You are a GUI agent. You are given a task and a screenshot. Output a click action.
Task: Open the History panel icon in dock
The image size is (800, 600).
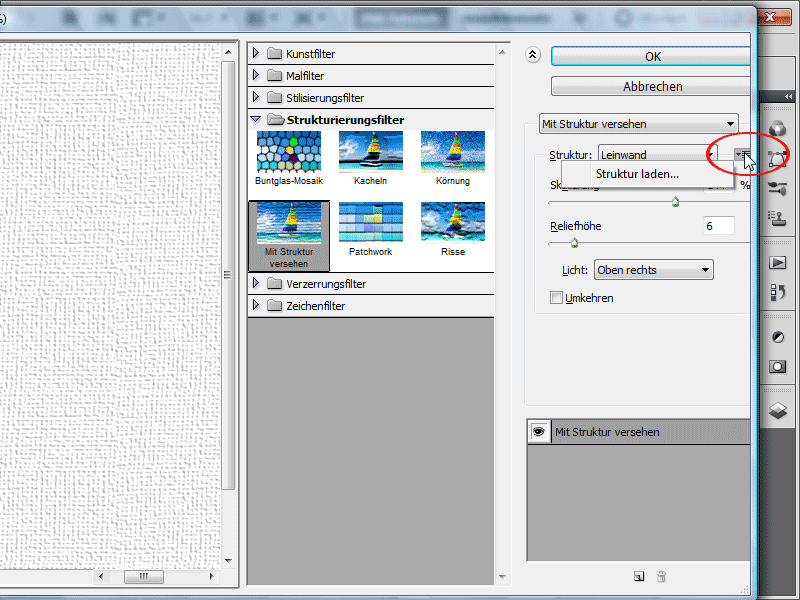point(778,292)
